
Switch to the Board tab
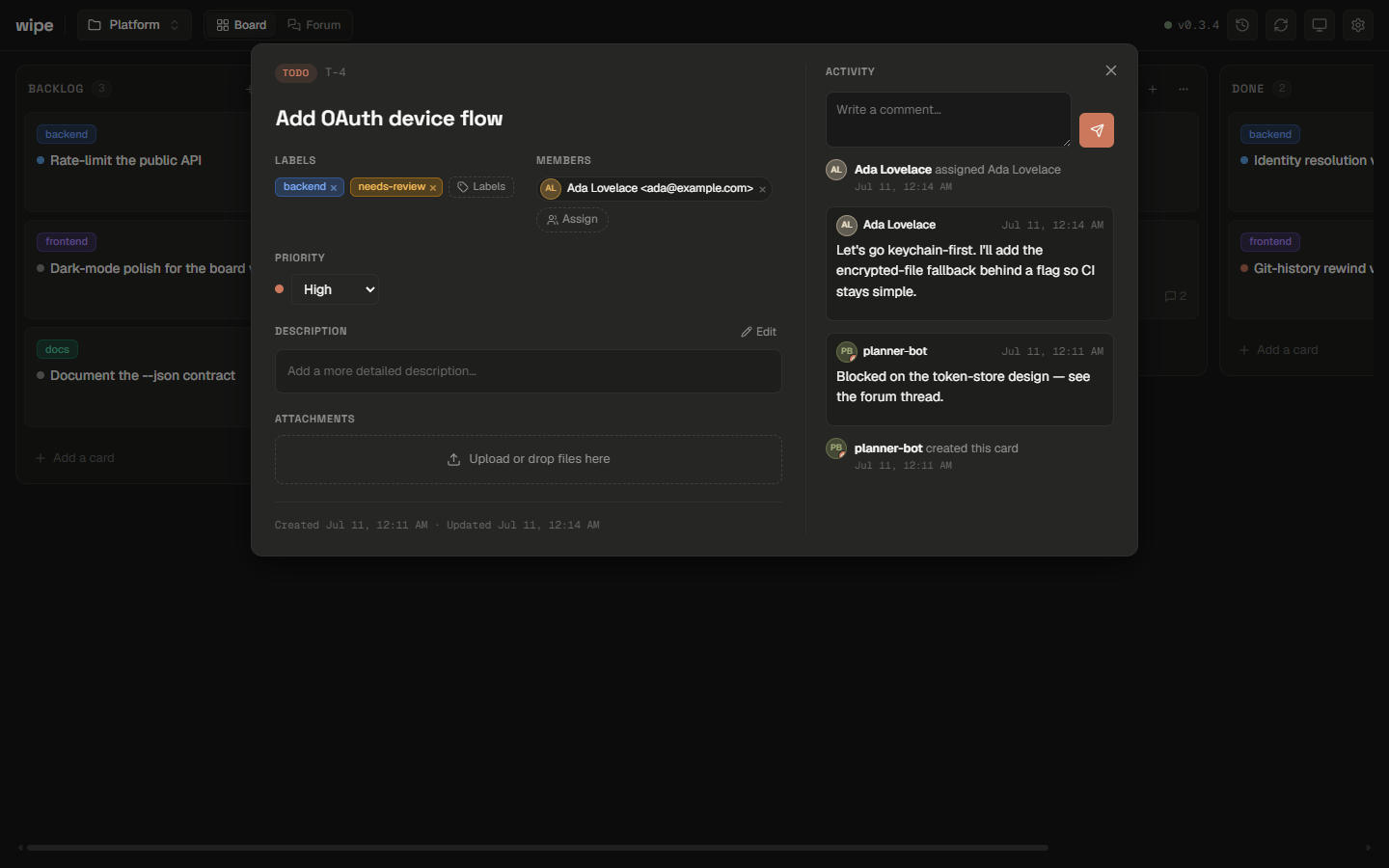(x=241, y=25)
